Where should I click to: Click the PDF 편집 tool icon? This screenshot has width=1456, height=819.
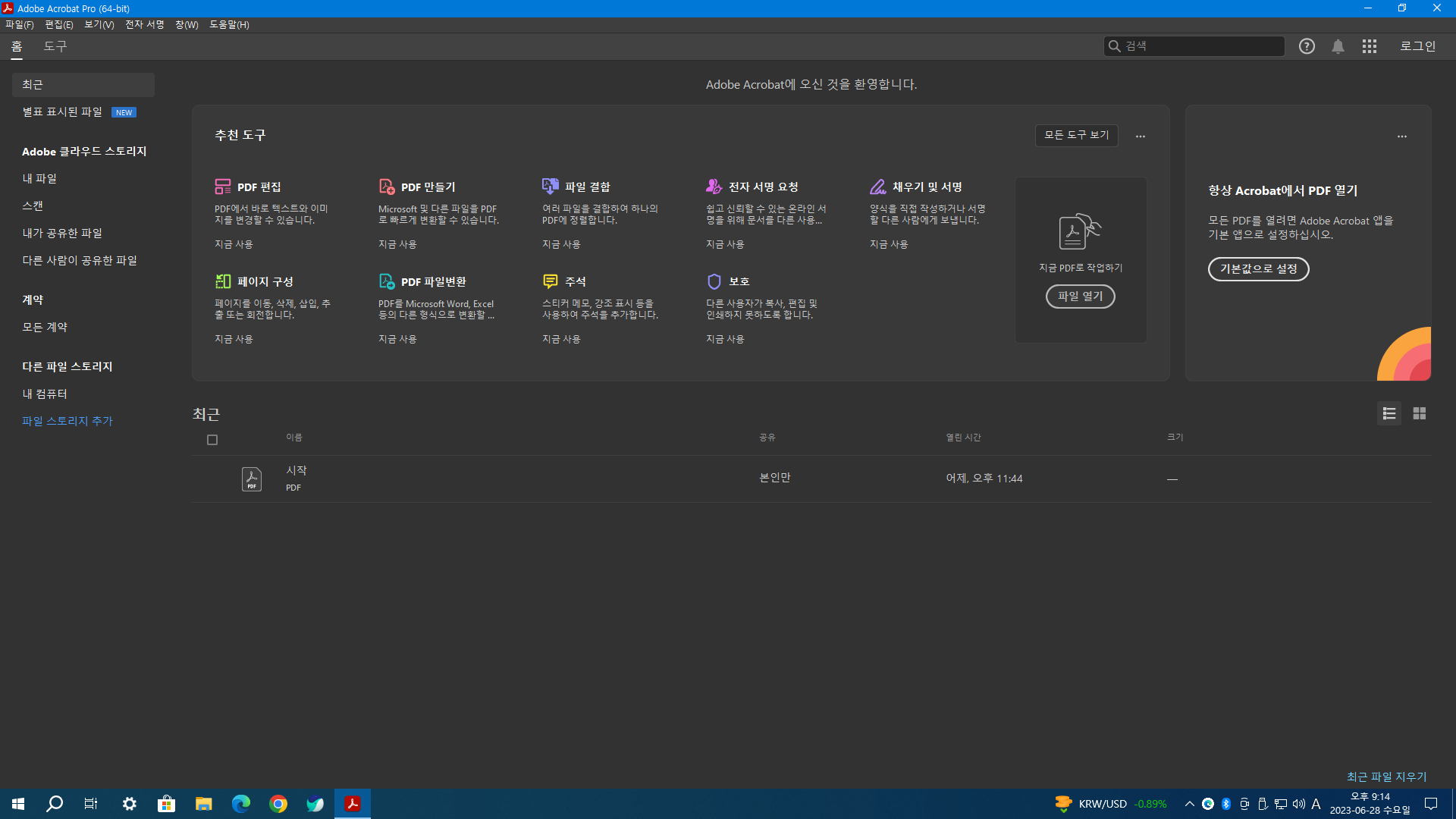point(222,187)
